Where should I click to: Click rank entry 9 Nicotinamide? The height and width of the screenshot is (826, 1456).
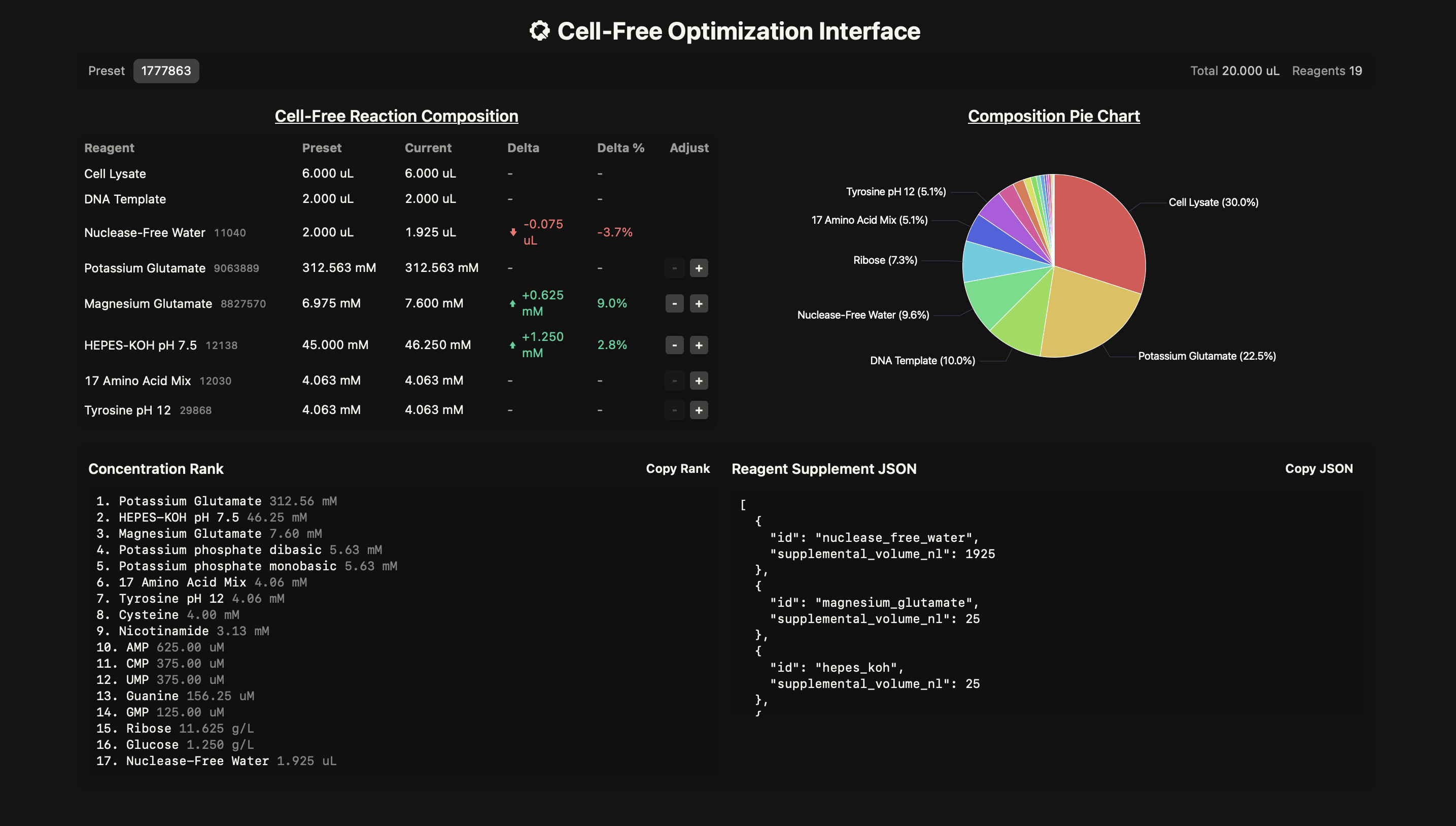(182, 631)
